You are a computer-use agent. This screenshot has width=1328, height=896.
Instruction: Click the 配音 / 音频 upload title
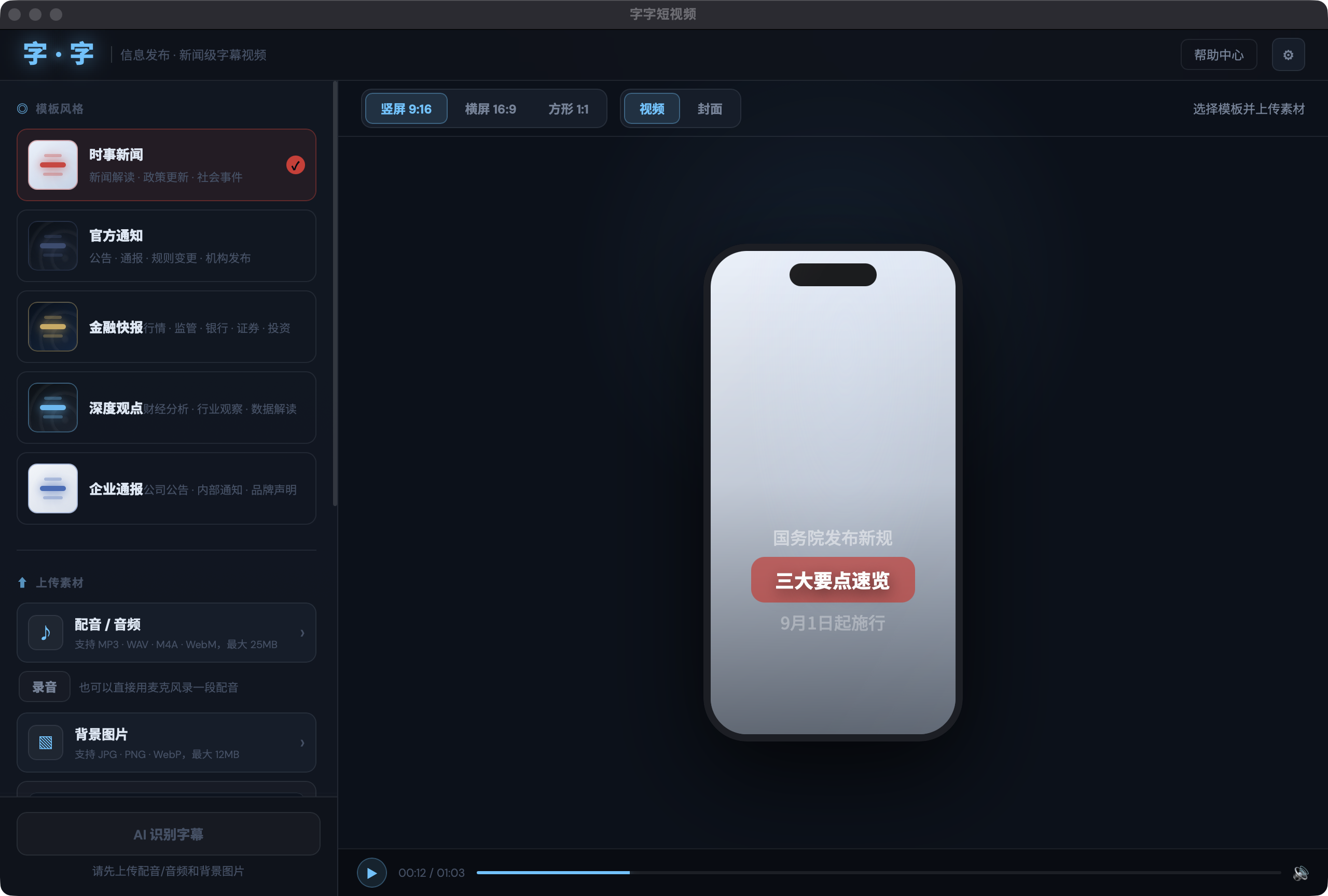tap(107, 624)
